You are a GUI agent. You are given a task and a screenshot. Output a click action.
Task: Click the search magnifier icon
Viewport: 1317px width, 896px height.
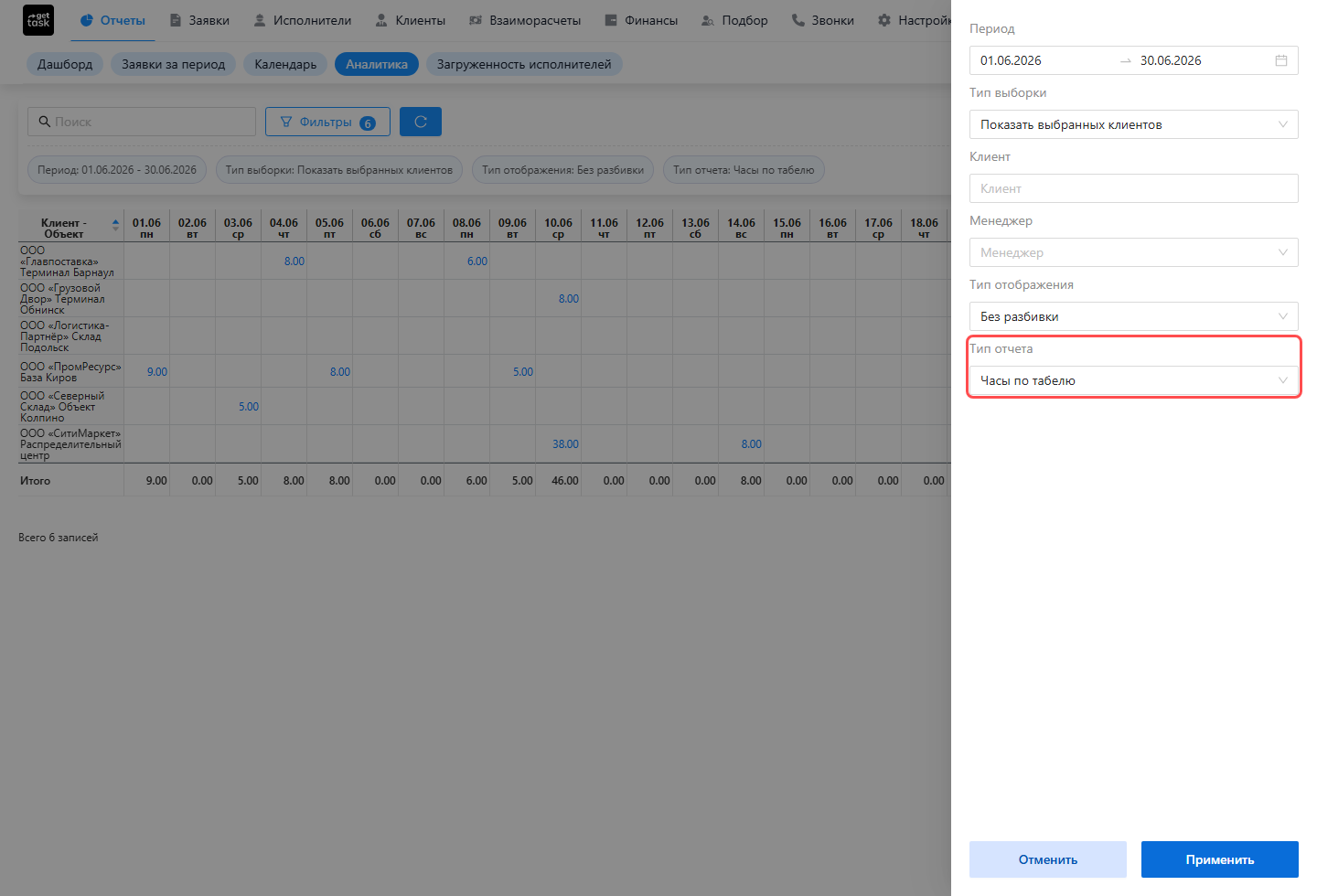pyautogui.click(x=44, y=122)
